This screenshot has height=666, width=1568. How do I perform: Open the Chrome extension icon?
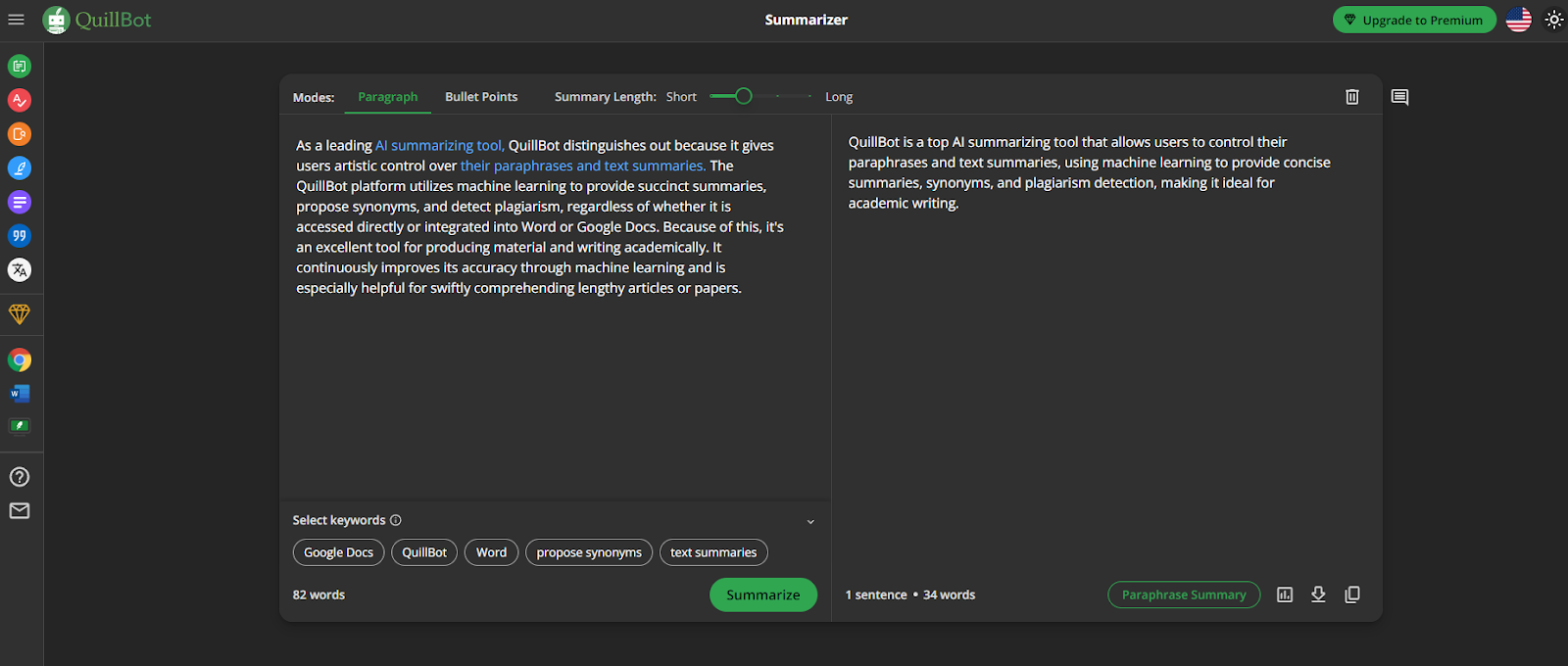(x=20, y=360)
